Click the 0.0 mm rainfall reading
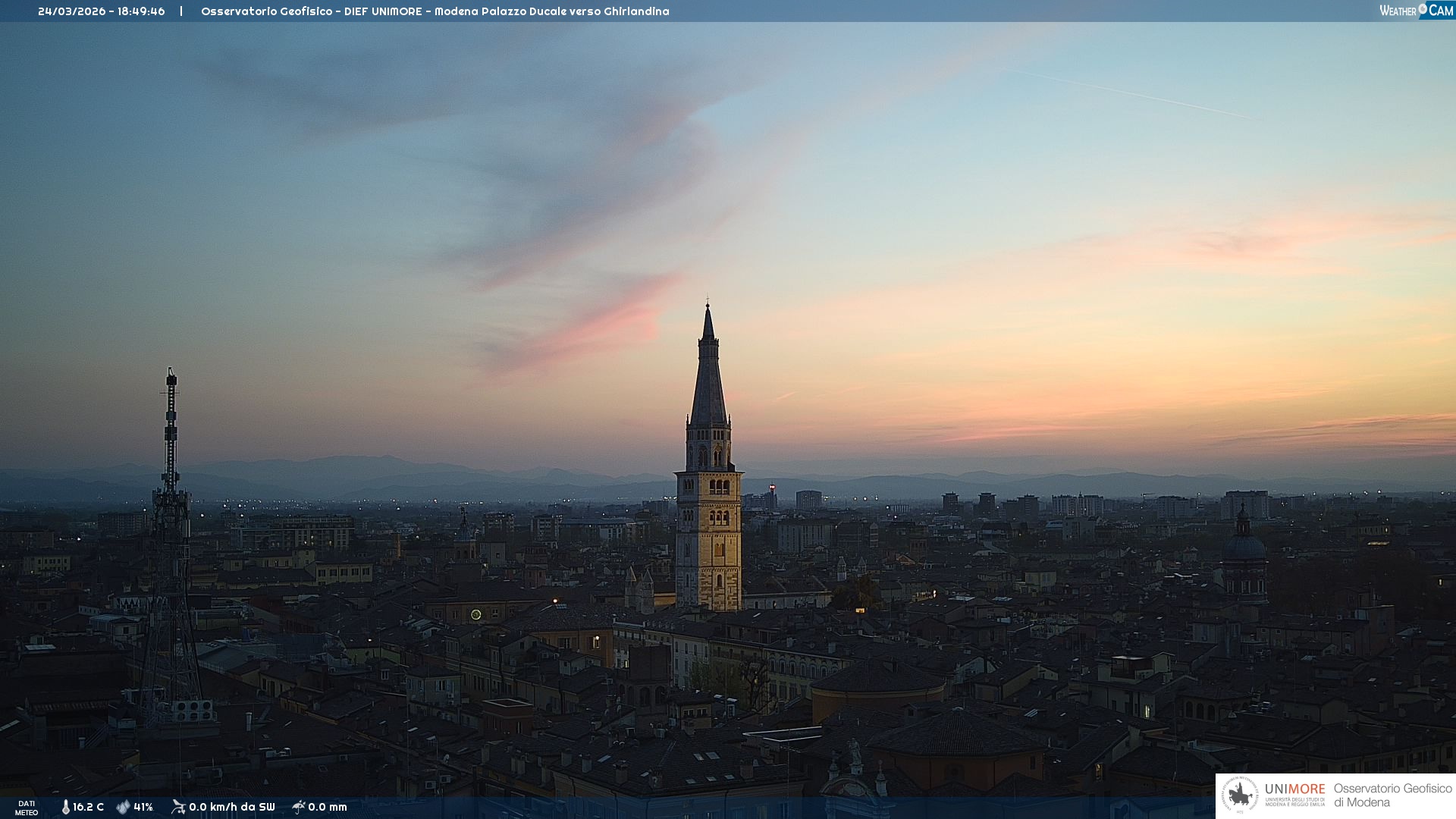 point(328,807)
